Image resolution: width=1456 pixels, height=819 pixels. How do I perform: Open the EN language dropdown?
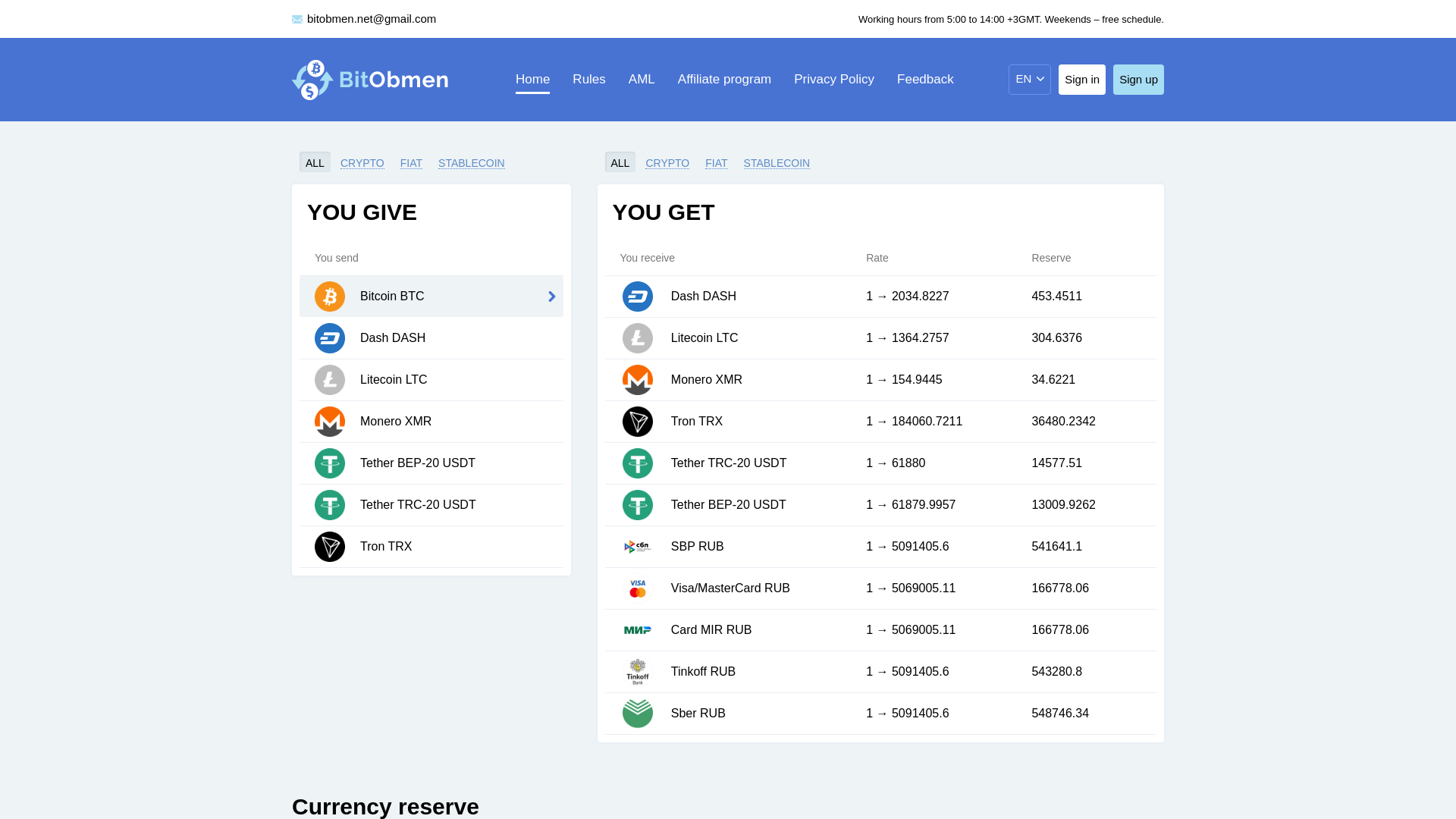1030,80
